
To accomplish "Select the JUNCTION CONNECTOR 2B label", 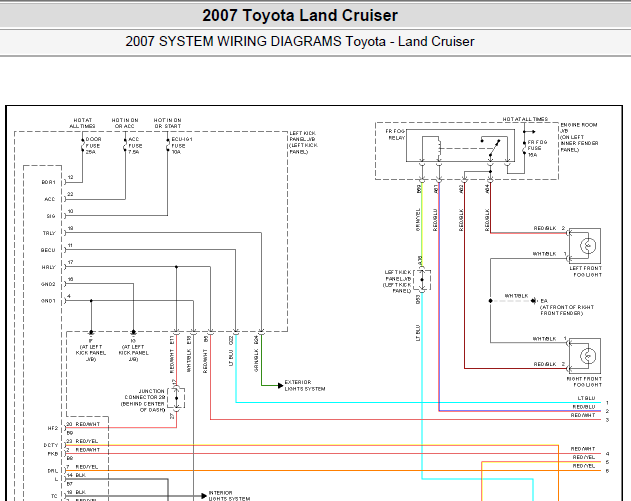I will [x=145, y=400].
